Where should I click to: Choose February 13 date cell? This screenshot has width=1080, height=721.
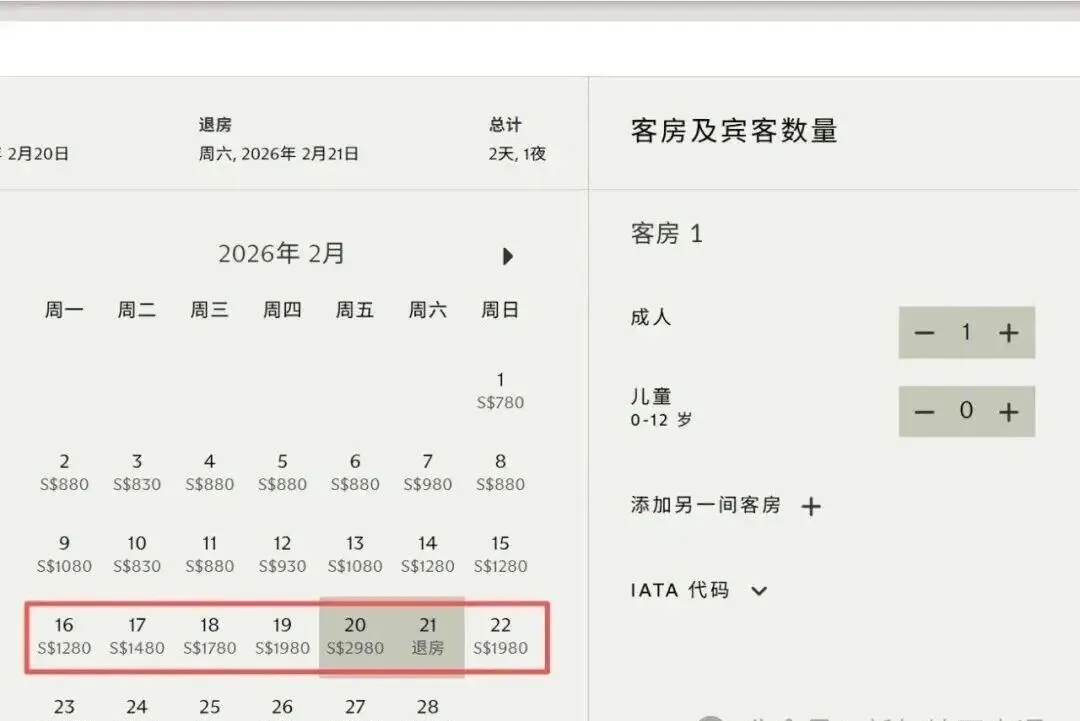tap(355, 554)
